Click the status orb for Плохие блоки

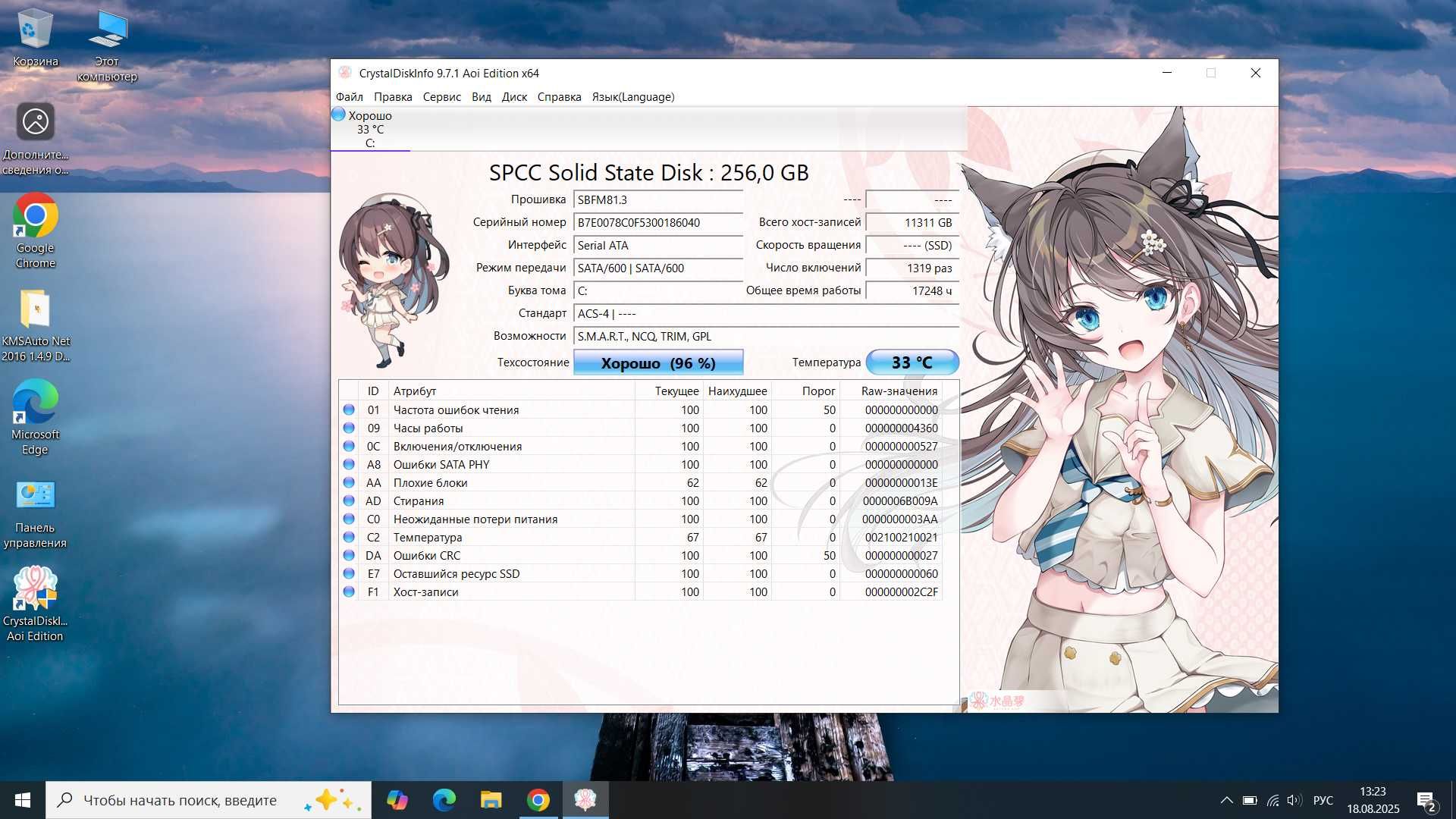tap(349, 482)
